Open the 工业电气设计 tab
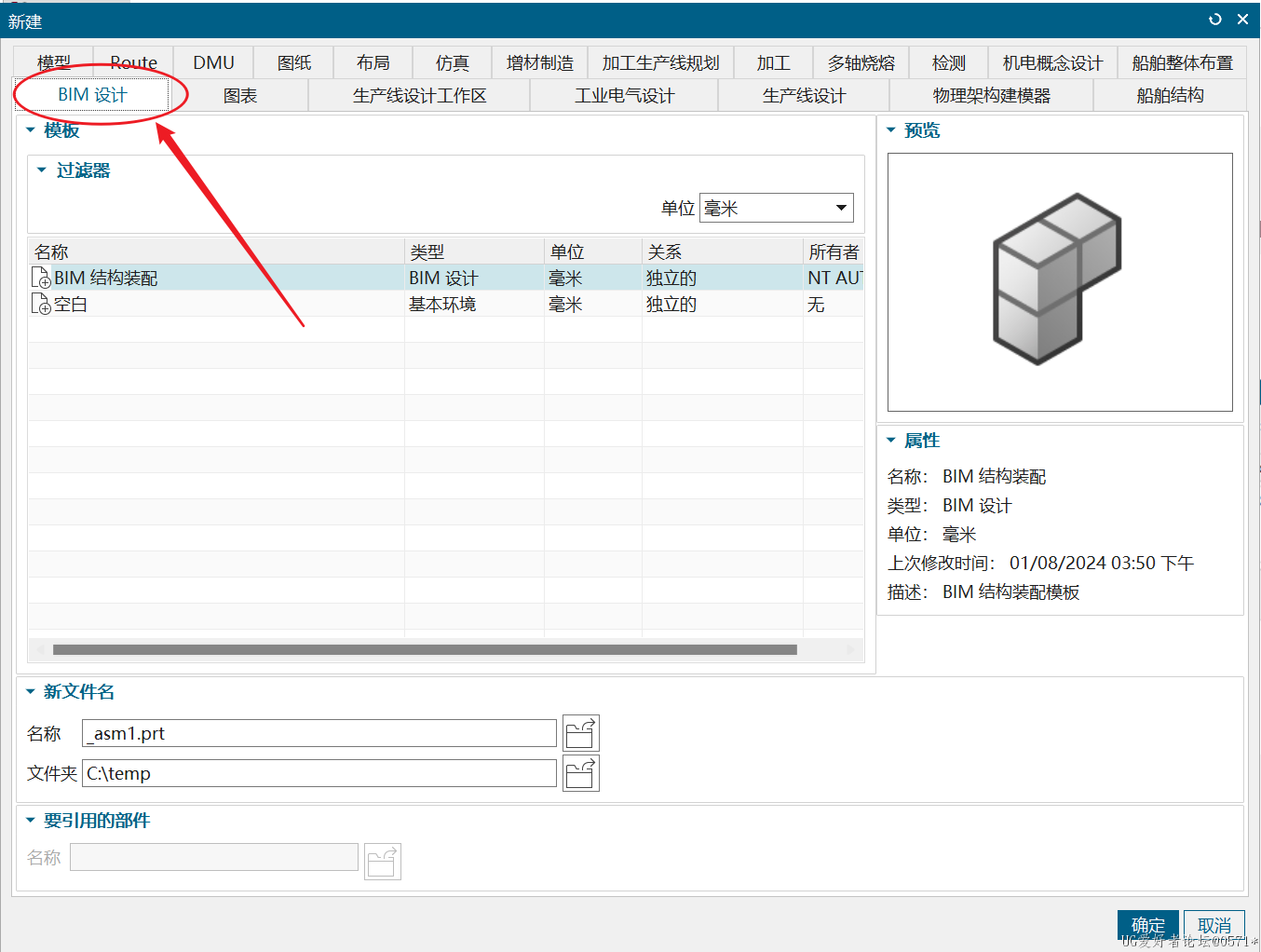 [624, 95]
